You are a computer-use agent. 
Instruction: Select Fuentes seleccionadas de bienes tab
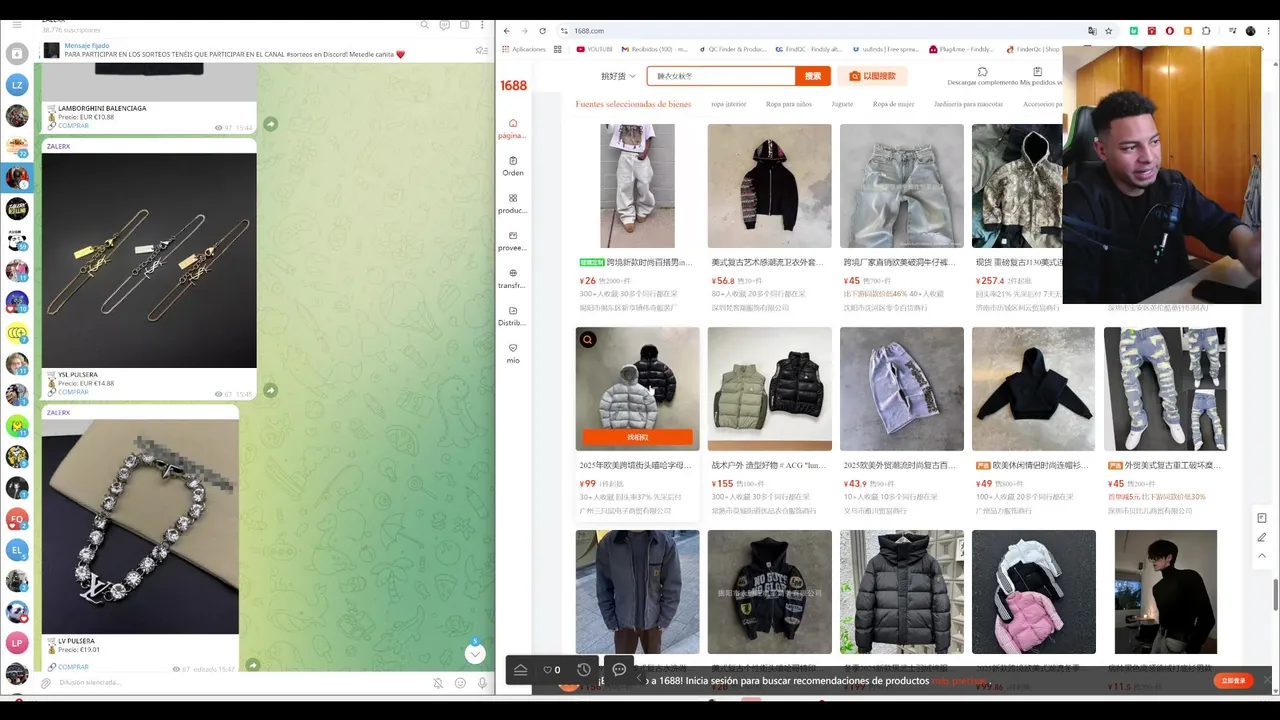(x=633, y=104)
